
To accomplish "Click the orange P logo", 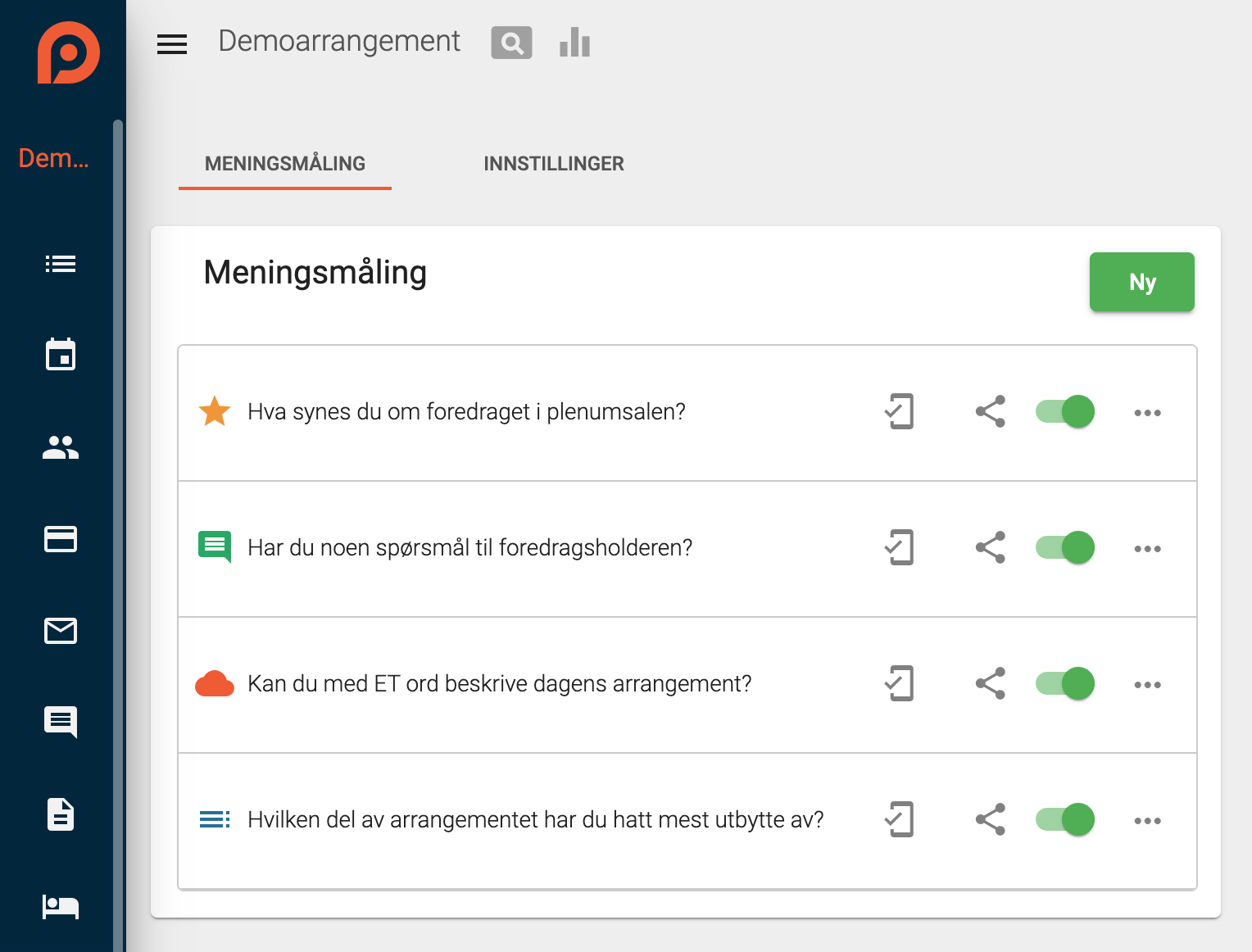I will (68, 52).
